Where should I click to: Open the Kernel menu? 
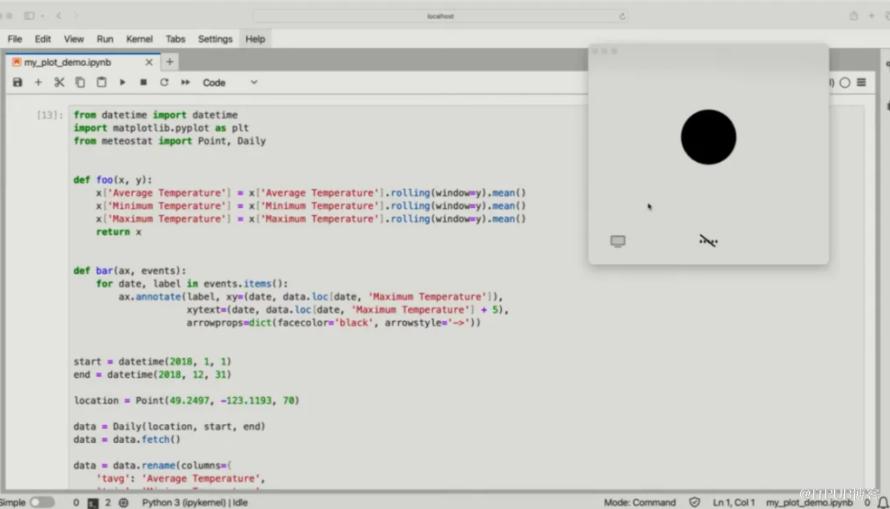(139, 39)
